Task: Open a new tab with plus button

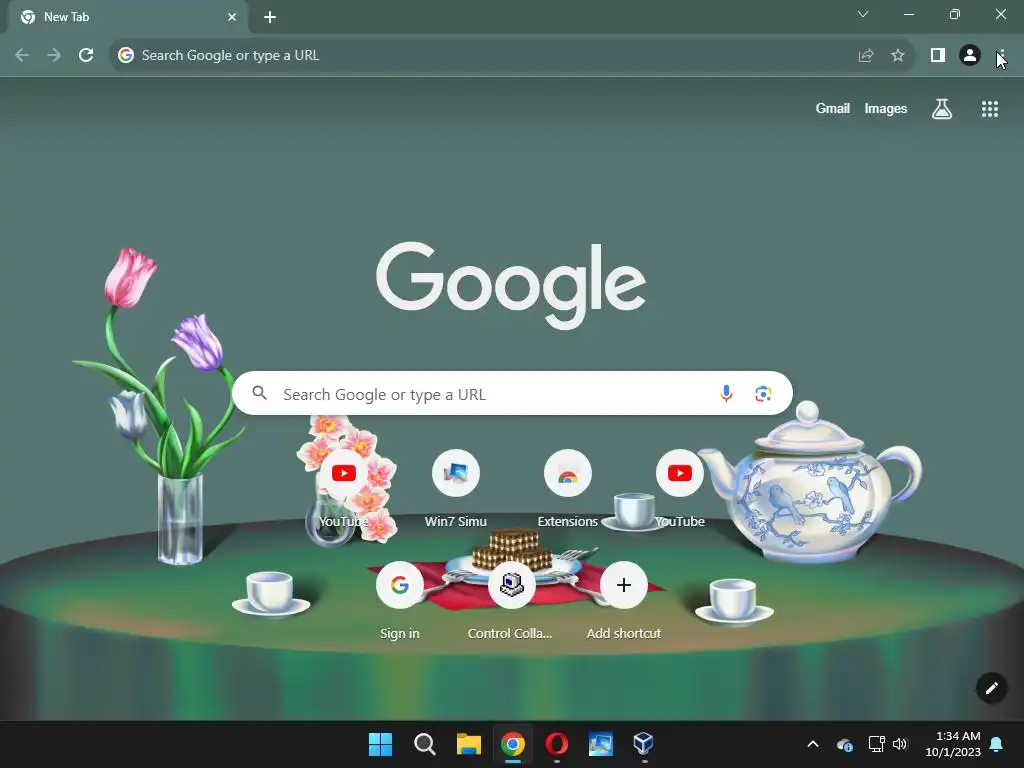Action: [270, 17]
